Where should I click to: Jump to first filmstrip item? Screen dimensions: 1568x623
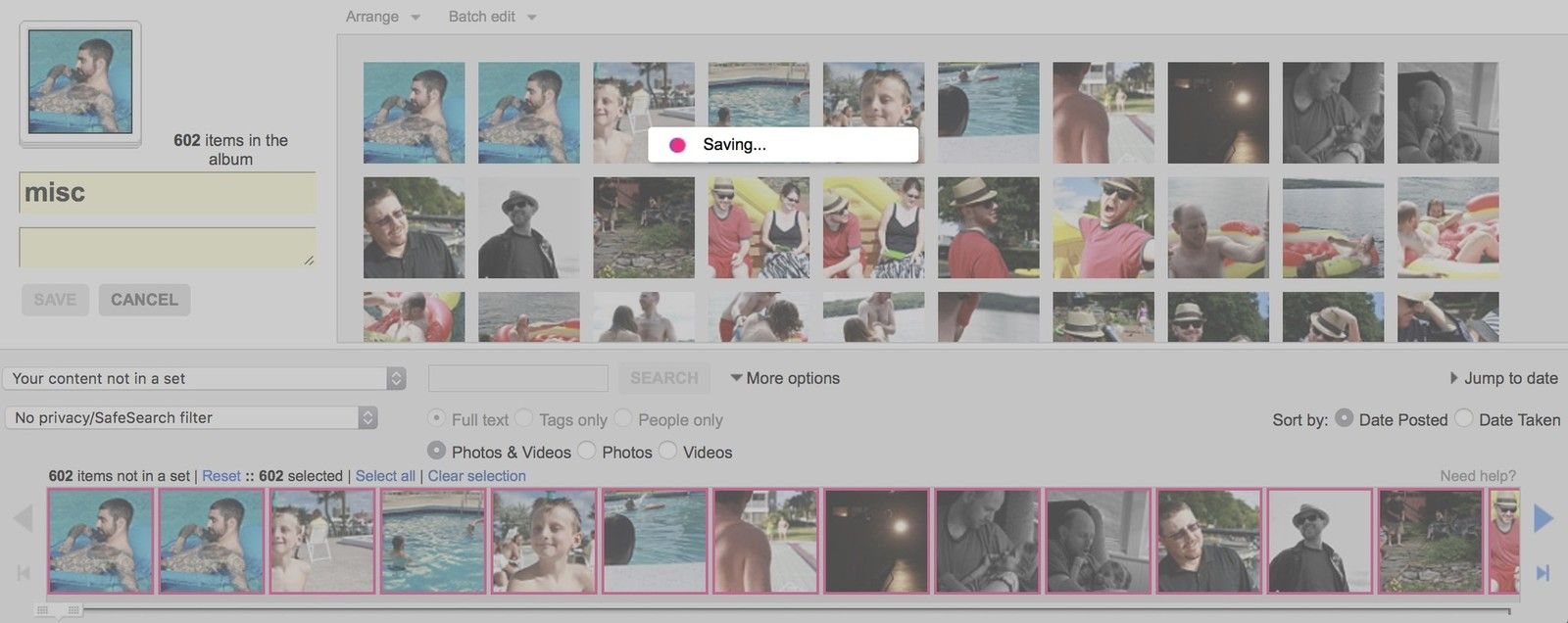[x=24, y=573]
